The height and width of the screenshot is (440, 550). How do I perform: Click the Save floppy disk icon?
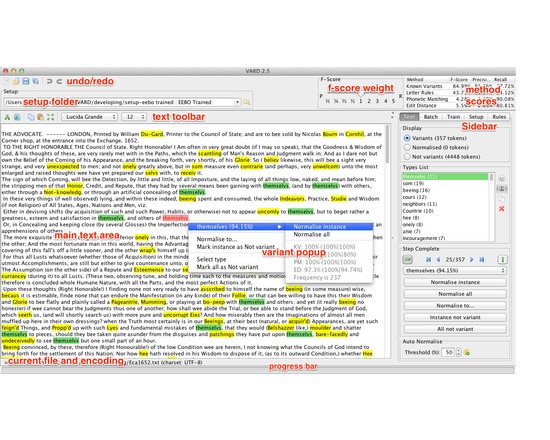[x=26, y=81]
